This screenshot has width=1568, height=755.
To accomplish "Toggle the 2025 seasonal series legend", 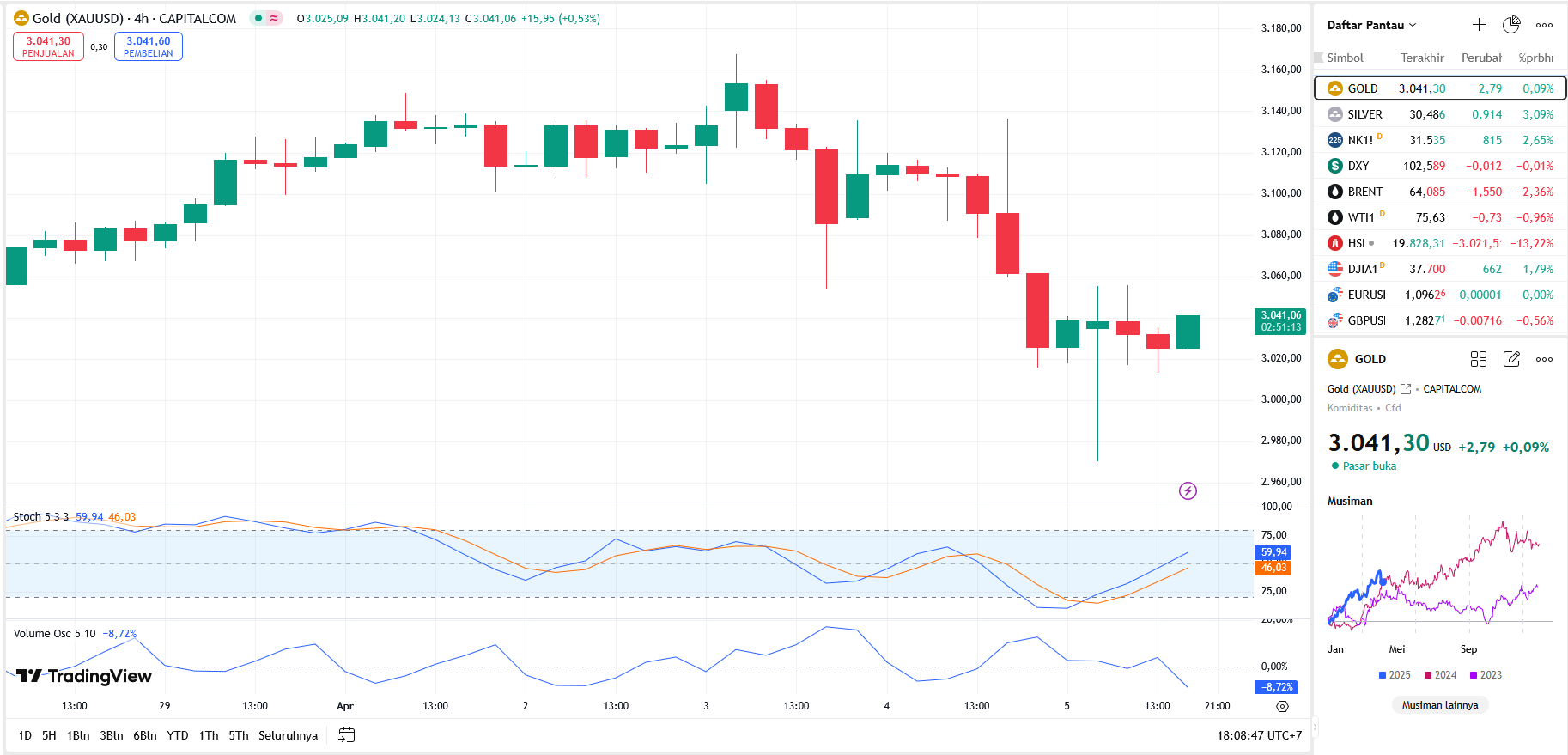I will point(1395,675).
